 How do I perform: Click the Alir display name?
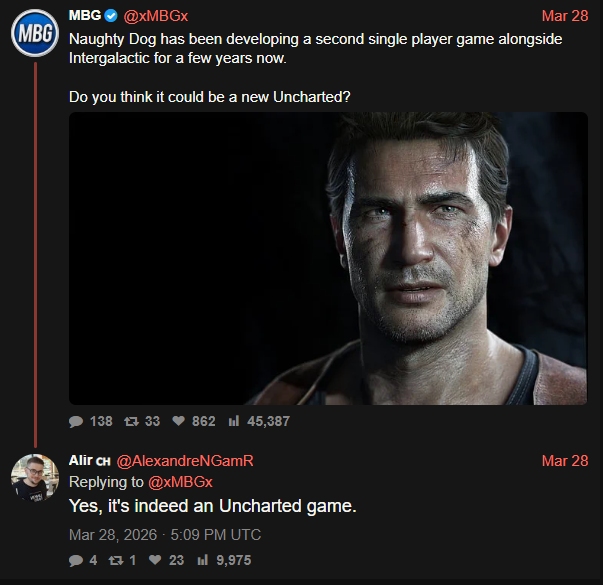pos(81,461)
